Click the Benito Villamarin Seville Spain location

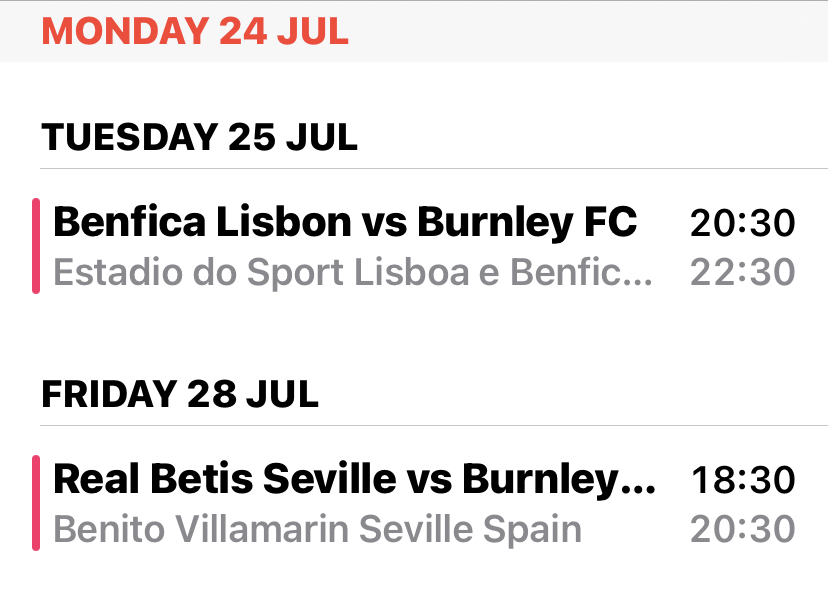pos(317,529)
